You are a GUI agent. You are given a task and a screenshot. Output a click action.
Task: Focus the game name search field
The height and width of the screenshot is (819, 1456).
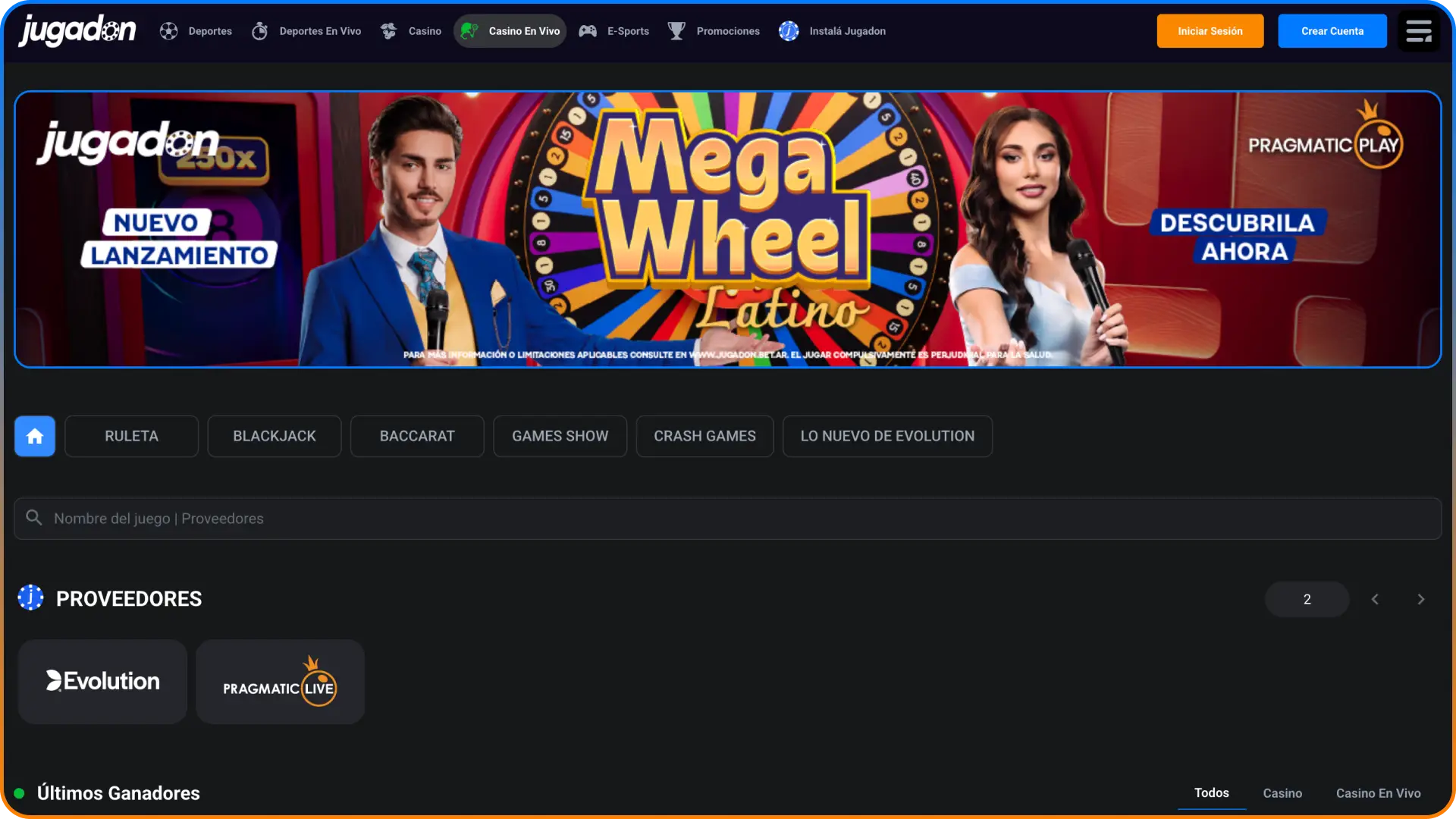click(x=728, y=519)
